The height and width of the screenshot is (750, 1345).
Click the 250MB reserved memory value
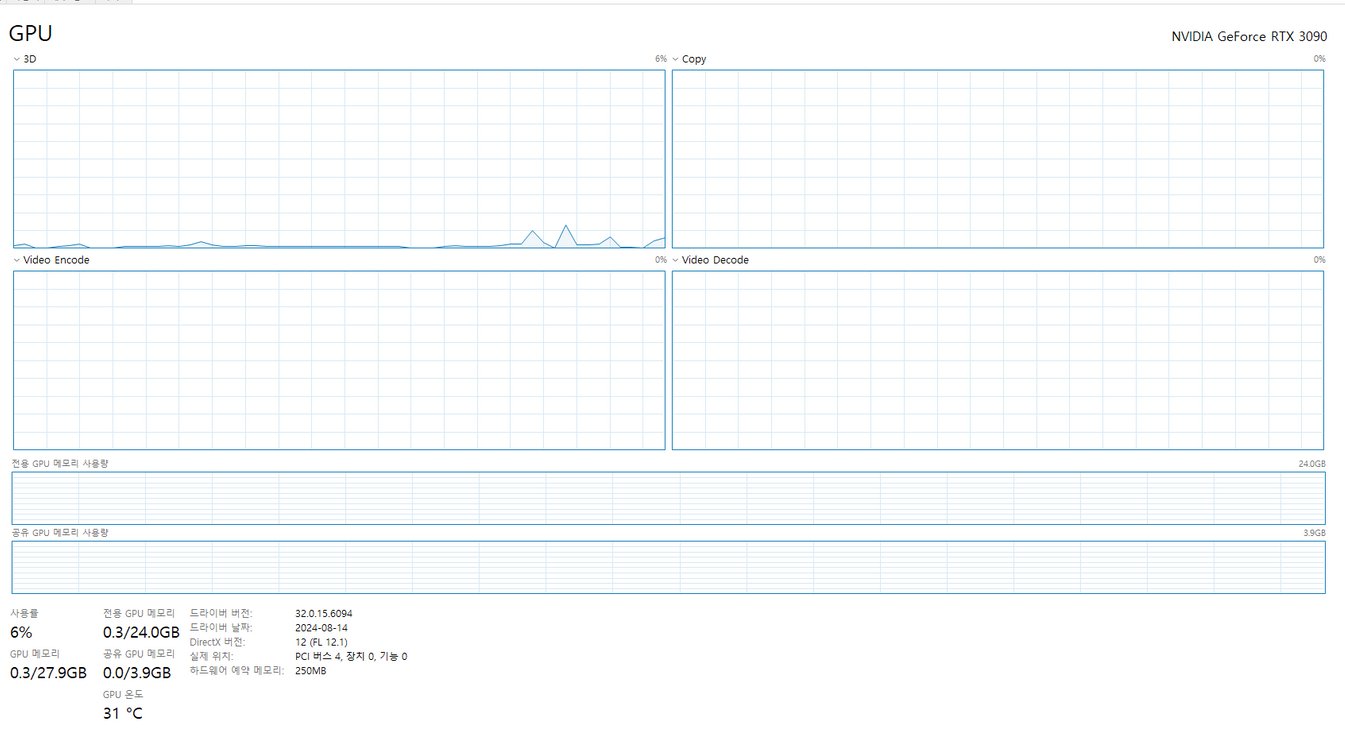click(311, 671)
